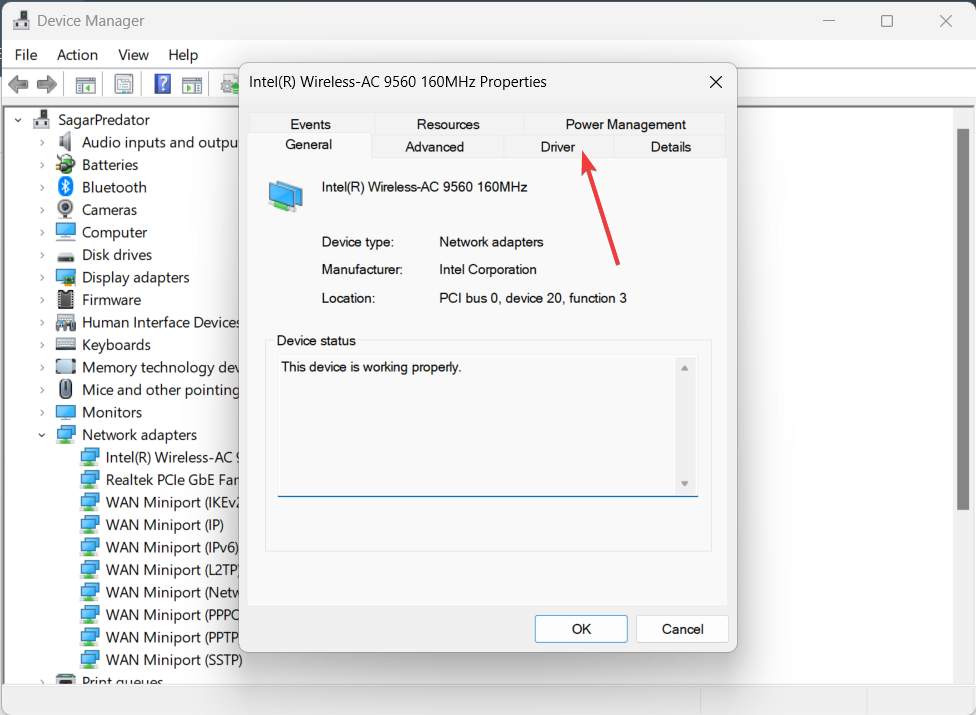Screen dimensions: 976x715
Task: Open the Help menu
Action: pos(183,55)
